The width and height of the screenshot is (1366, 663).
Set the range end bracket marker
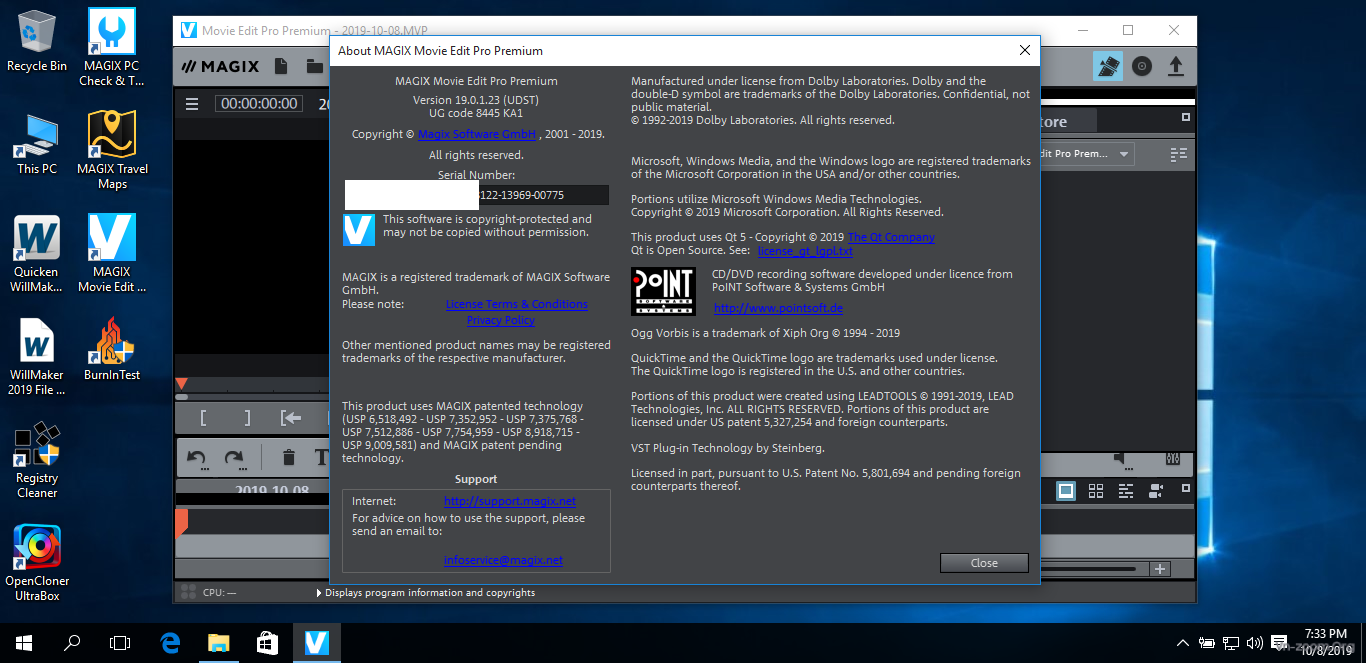(247, 418)
